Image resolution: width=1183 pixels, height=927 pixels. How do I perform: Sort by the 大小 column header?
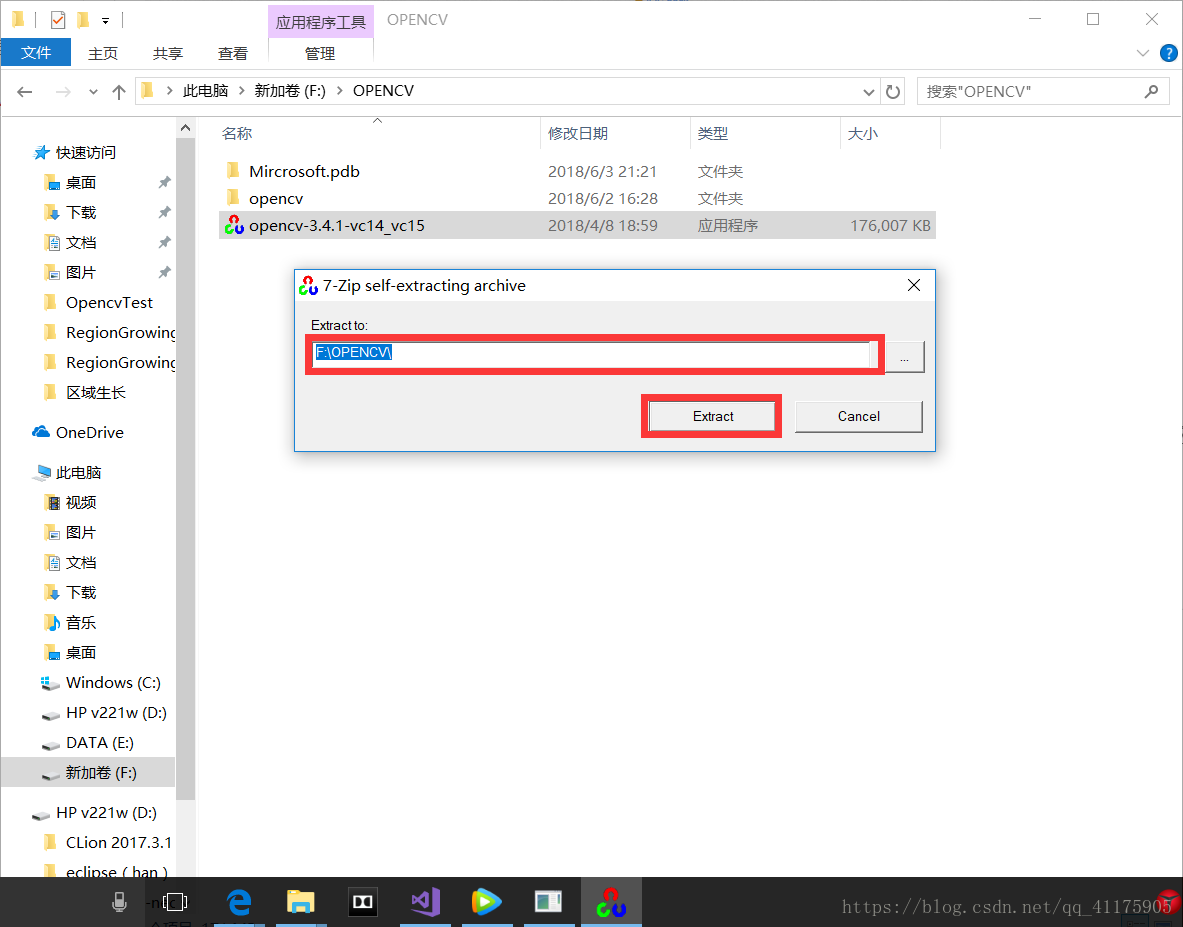pyautogui.click(x=890, y=134)
